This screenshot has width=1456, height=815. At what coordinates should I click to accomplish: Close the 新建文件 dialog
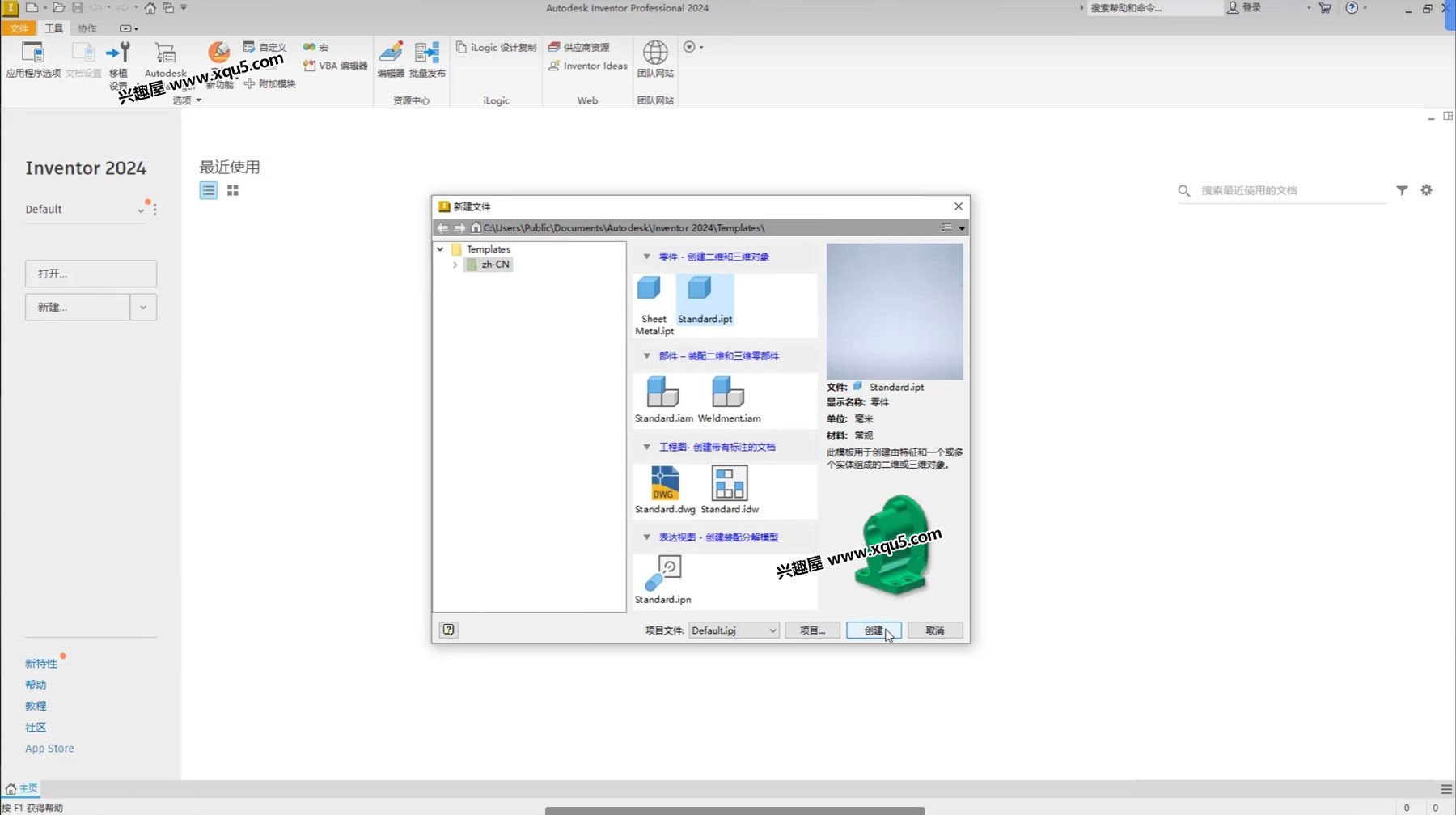[x=959, y=206]
